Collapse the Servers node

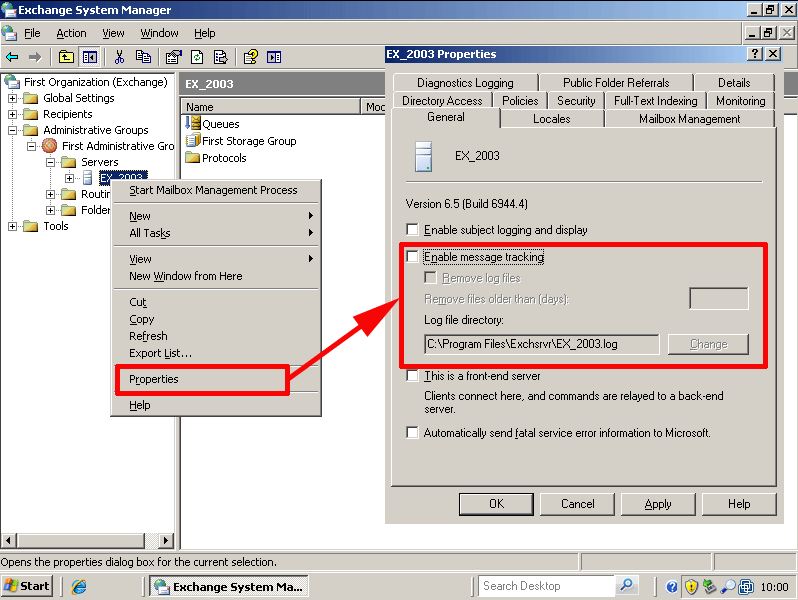[x=50, y=162]
